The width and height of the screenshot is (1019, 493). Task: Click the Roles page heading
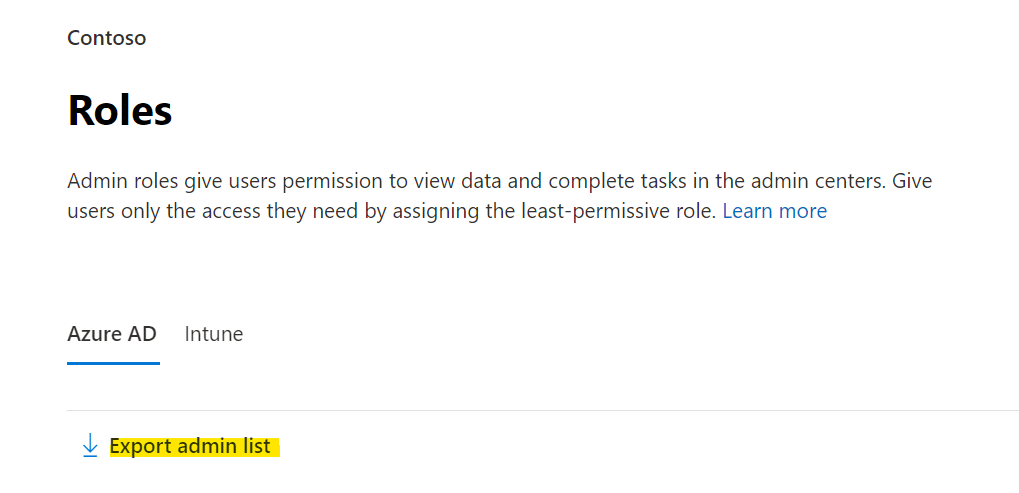[x=120, y=110]
